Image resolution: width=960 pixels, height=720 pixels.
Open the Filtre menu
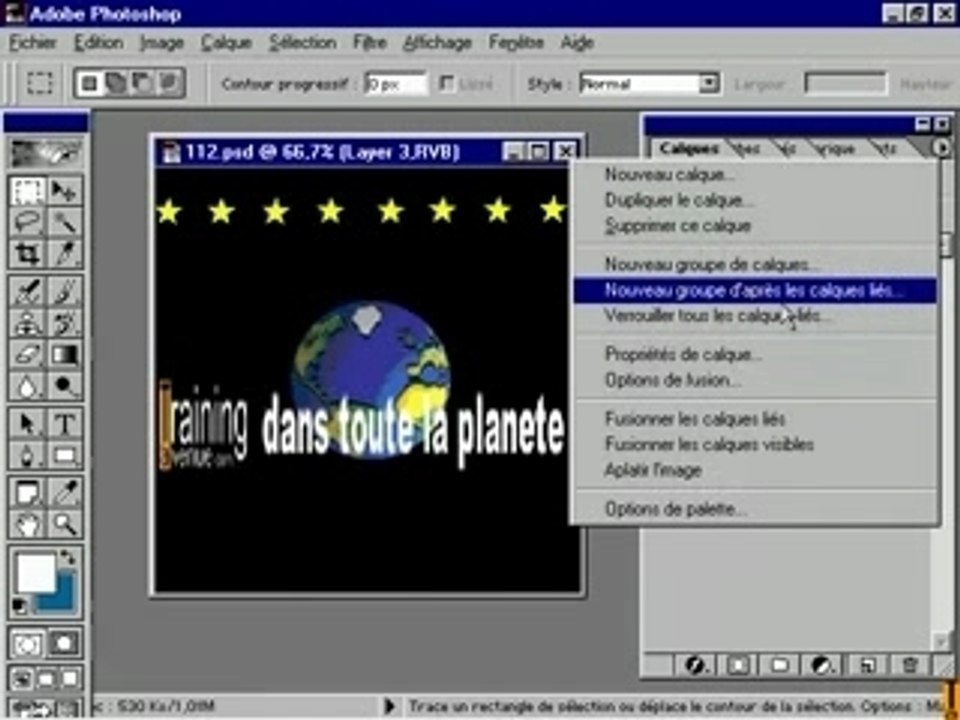370,42
